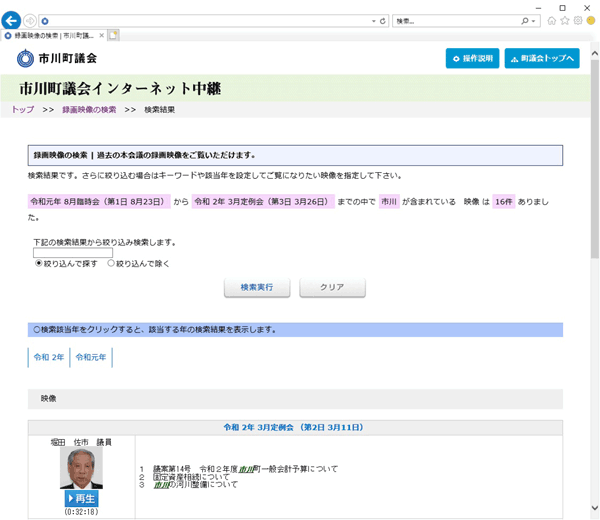Minimize the browser window
The image size is (600, 520).
[x=538, y=8]
